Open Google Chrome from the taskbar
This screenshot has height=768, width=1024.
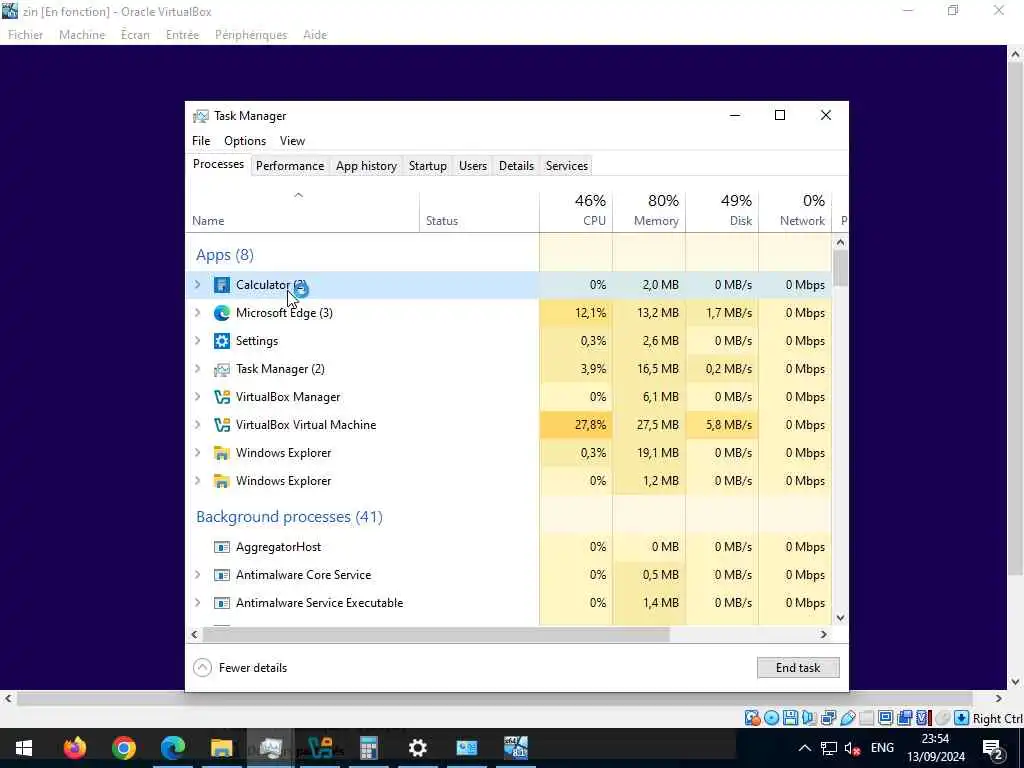123,748
